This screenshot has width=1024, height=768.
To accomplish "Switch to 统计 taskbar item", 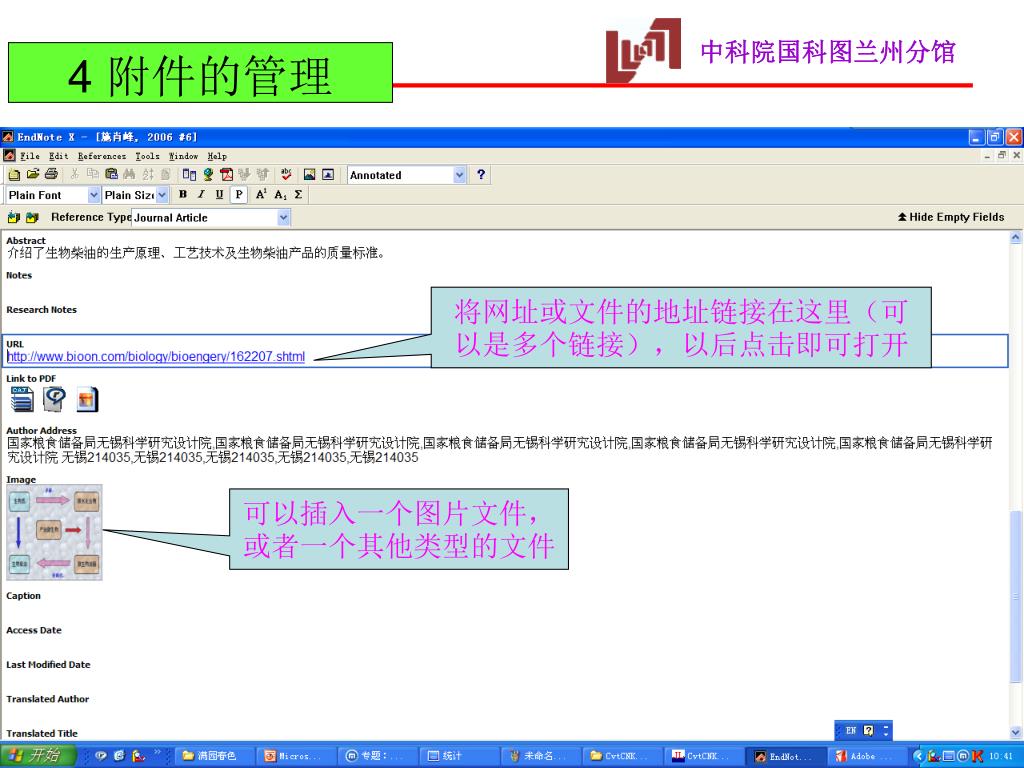I will (x=458, y=756).
